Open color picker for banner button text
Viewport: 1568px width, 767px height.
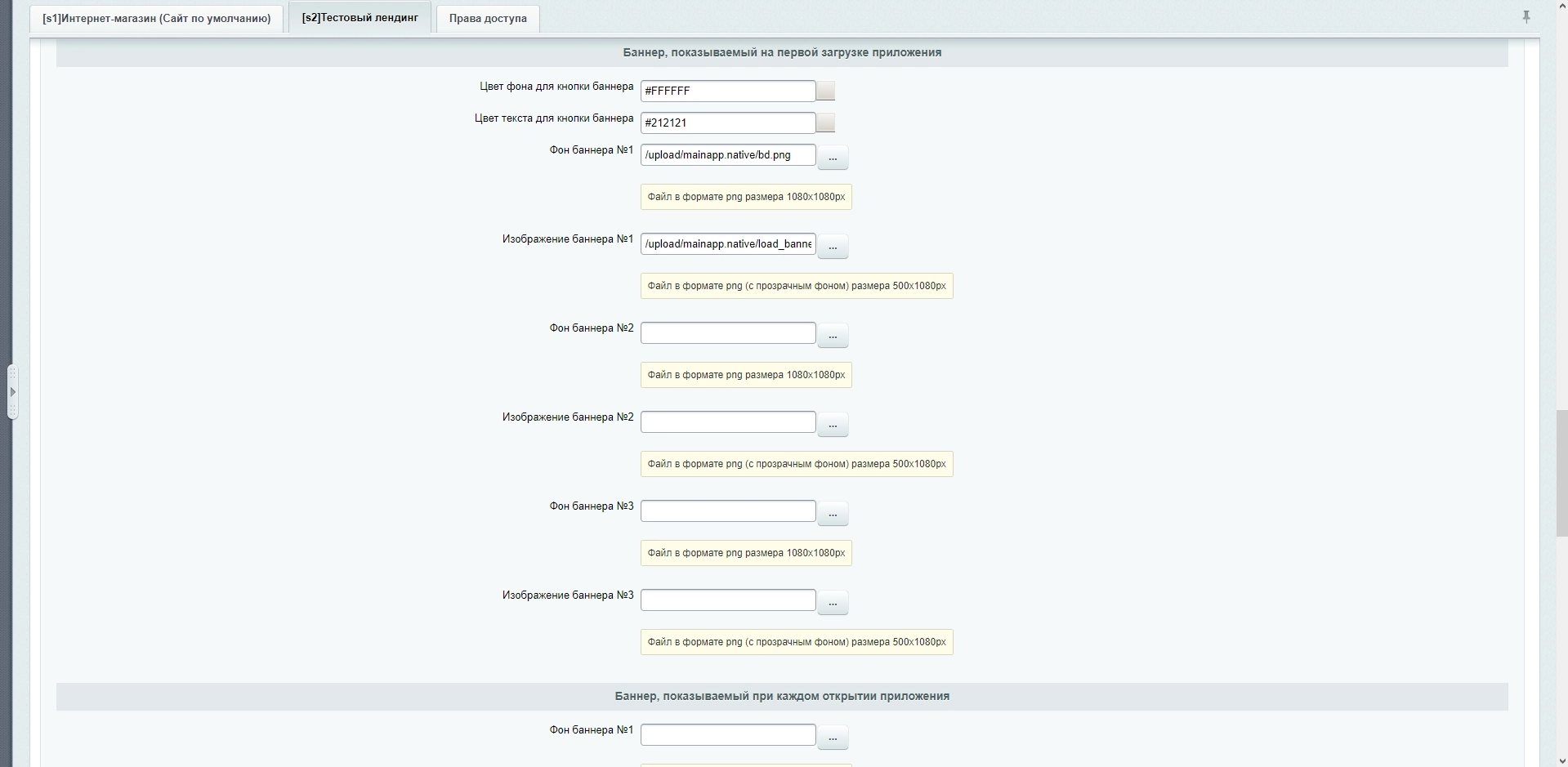[x=826, y=123]
